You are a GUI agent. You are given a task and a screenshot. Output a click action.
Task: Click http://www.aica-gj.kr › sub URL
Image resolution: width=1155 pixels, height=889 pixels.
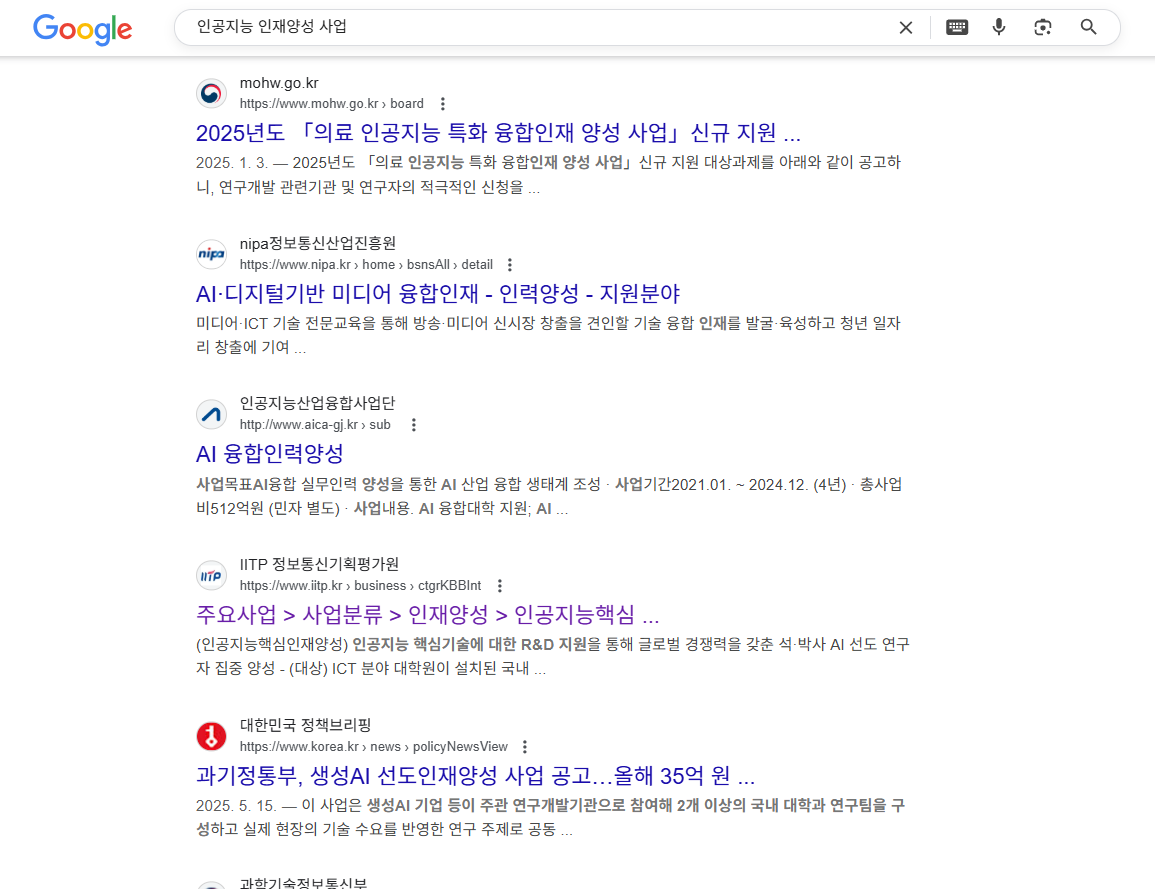(315, 425)
